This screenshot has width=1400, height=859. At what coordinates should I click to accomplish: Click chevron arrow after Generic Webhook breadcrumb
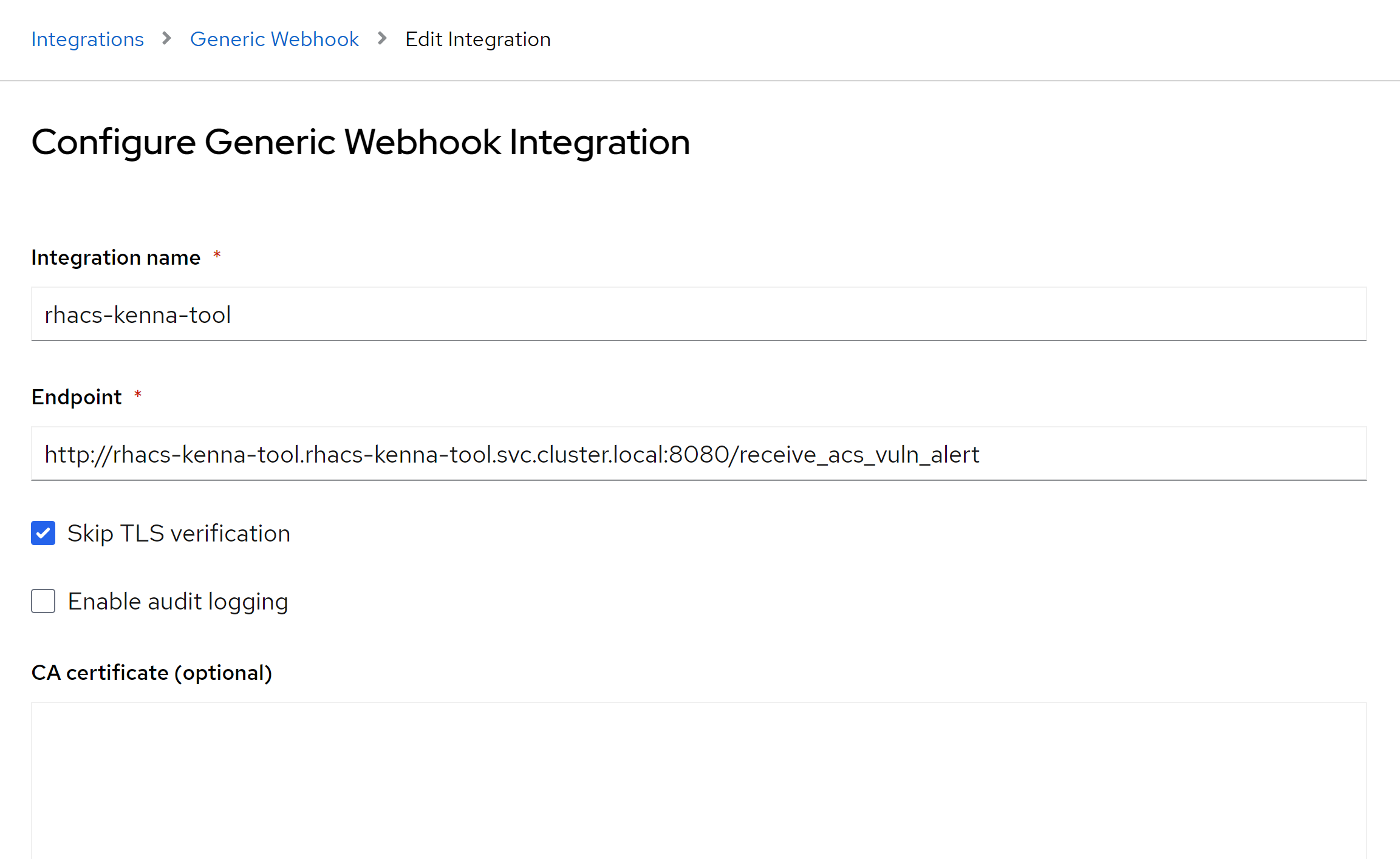click(x=382, y=39)
